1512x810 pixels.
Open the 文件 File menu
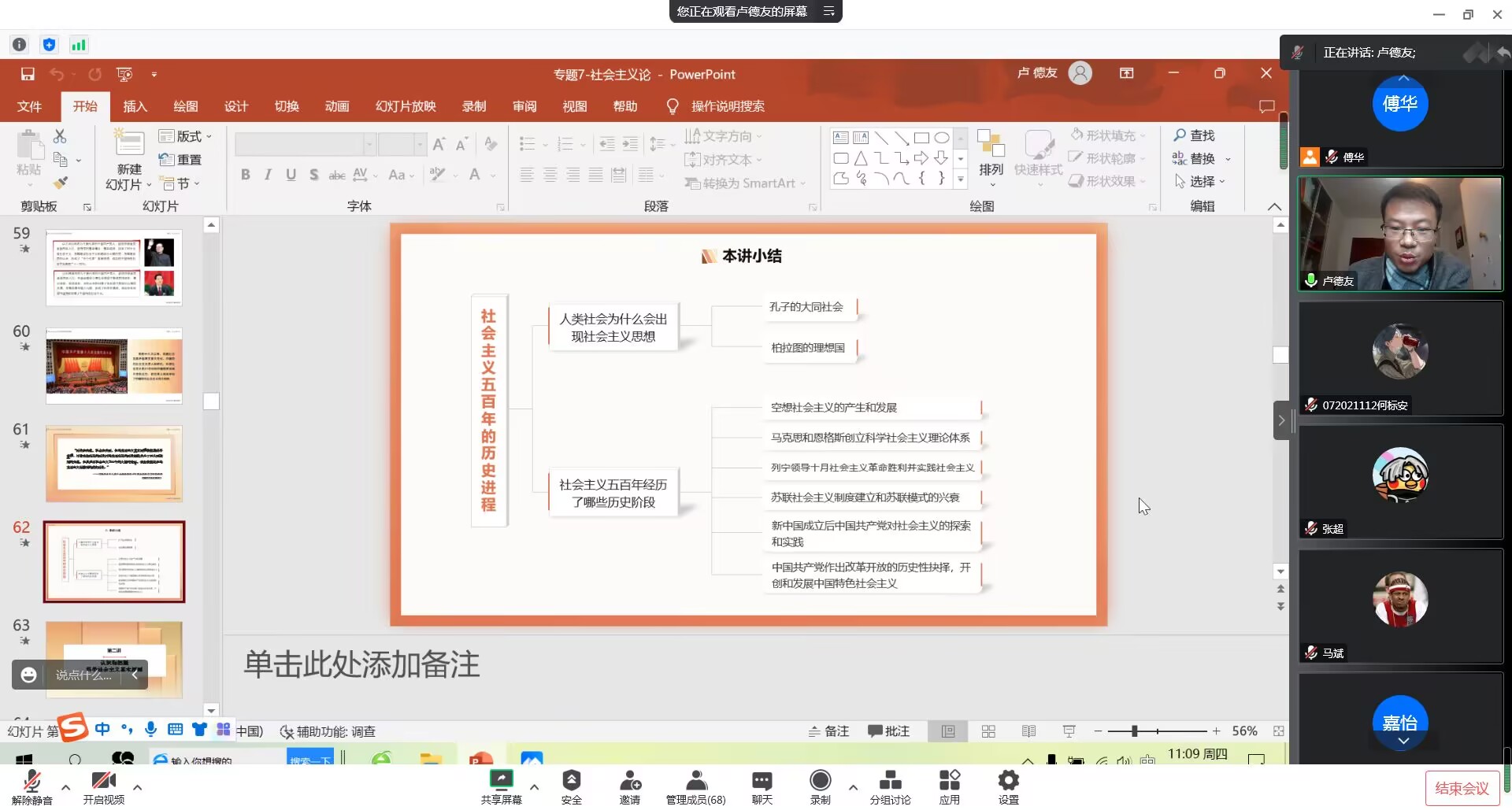pos(29,106)
